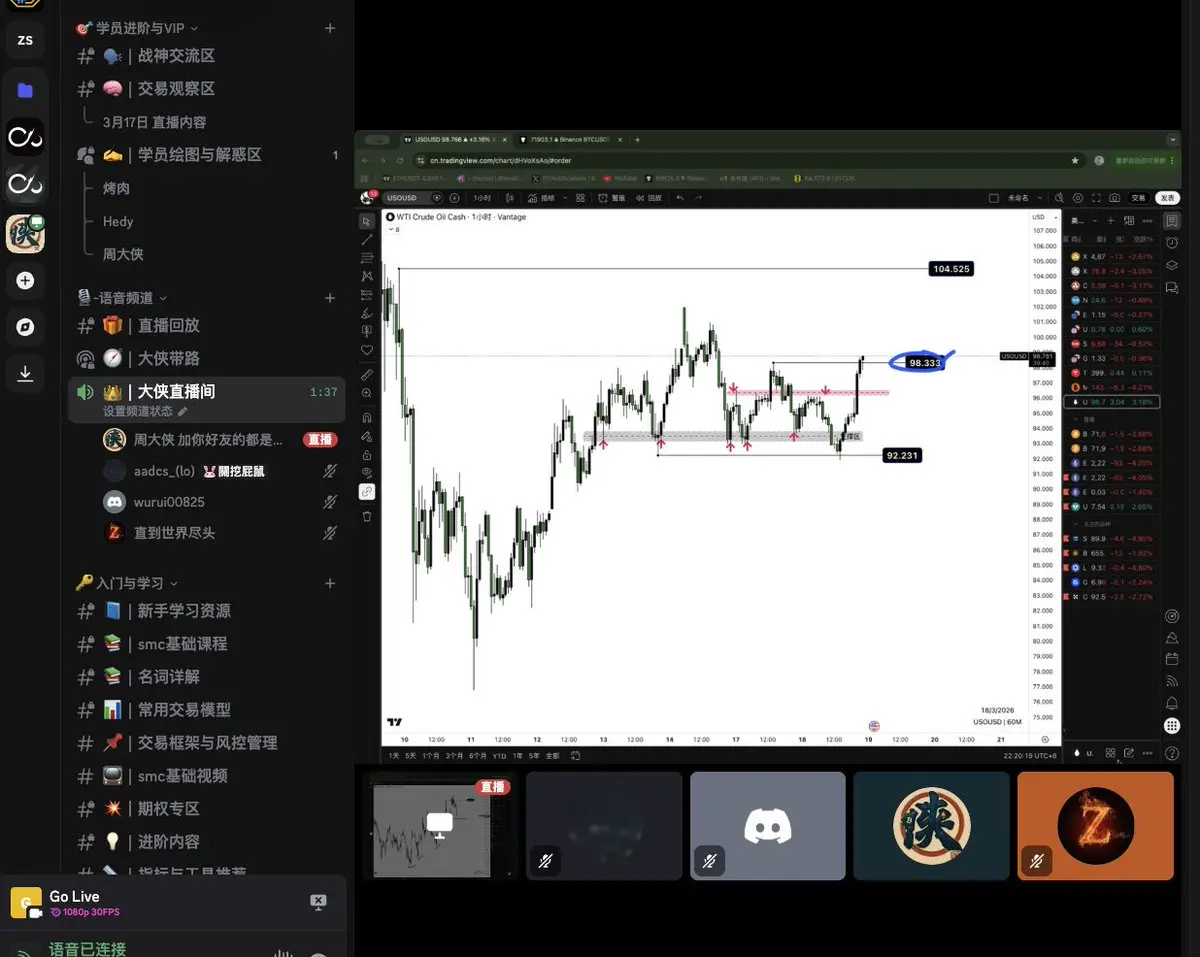This screenshot has width=1200, height=957.
Task: Open the alerts clock icon on right
Action: pyautogui.click(x=1172, y=243)
